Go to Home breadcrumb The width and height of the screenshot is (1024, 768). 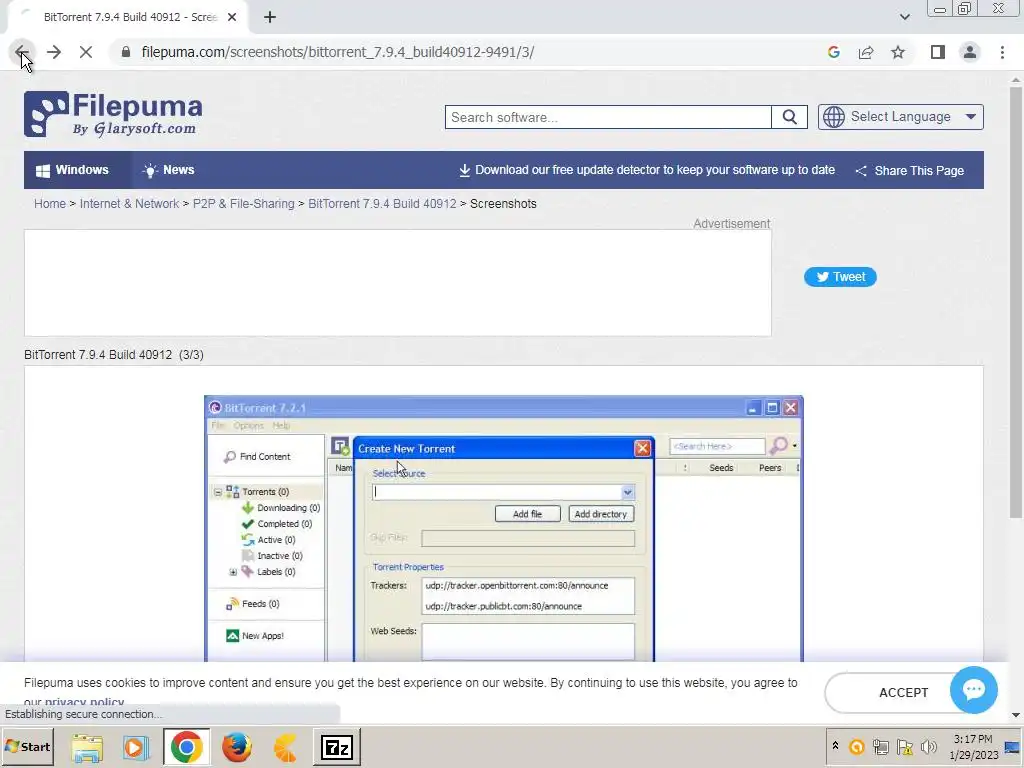[x=50, y=204]
